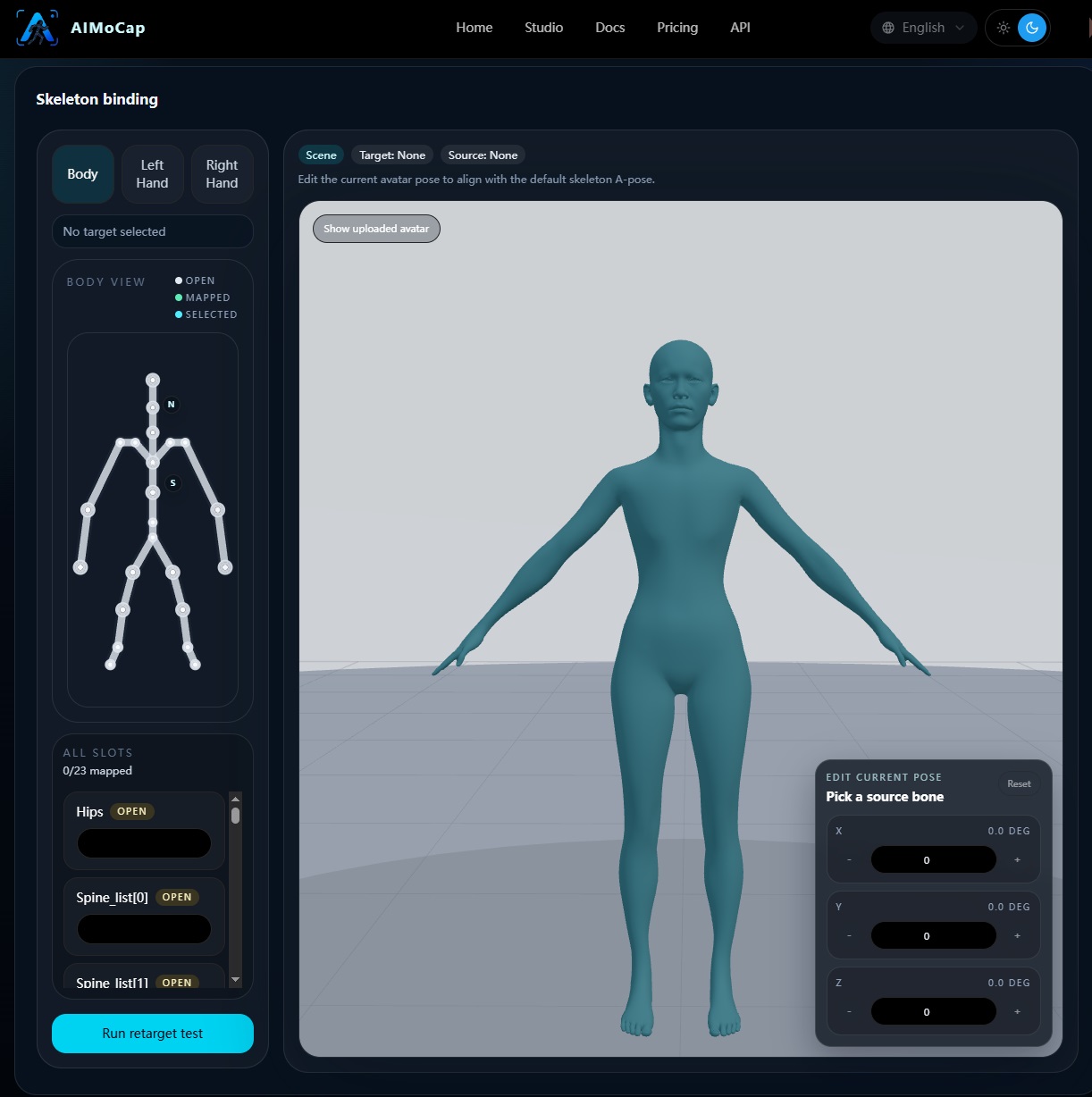This screenshot has height=1097, width=1092.
Task: Select the left toe joint node
Action: click(111, 665)
